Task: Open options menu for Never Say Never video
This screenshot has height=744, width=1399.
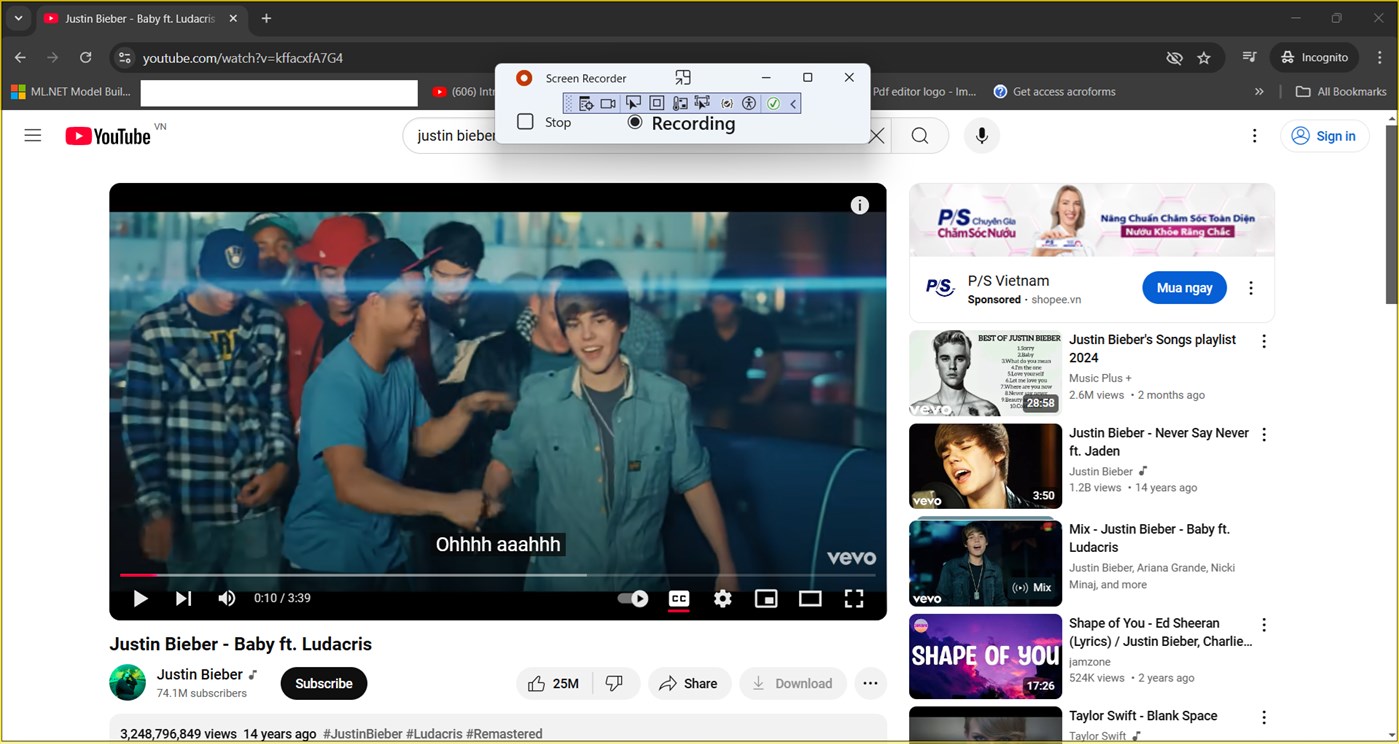Action: (x=1263, y=435)
